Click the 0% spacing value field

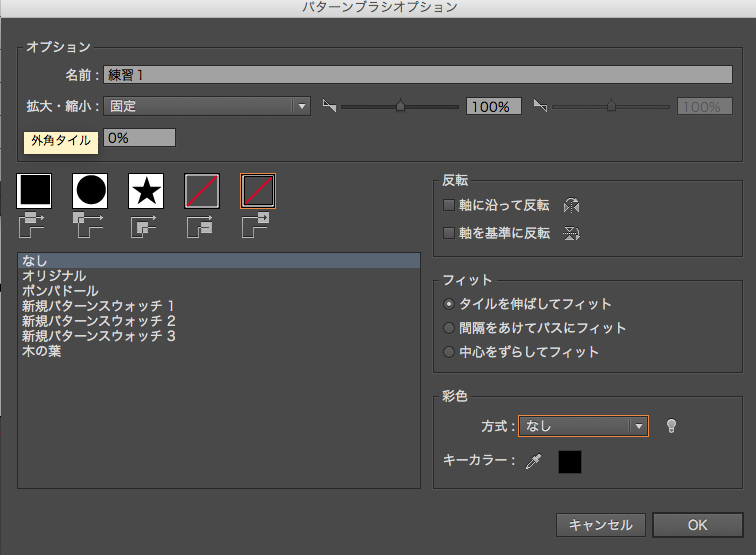coord(139,138)
